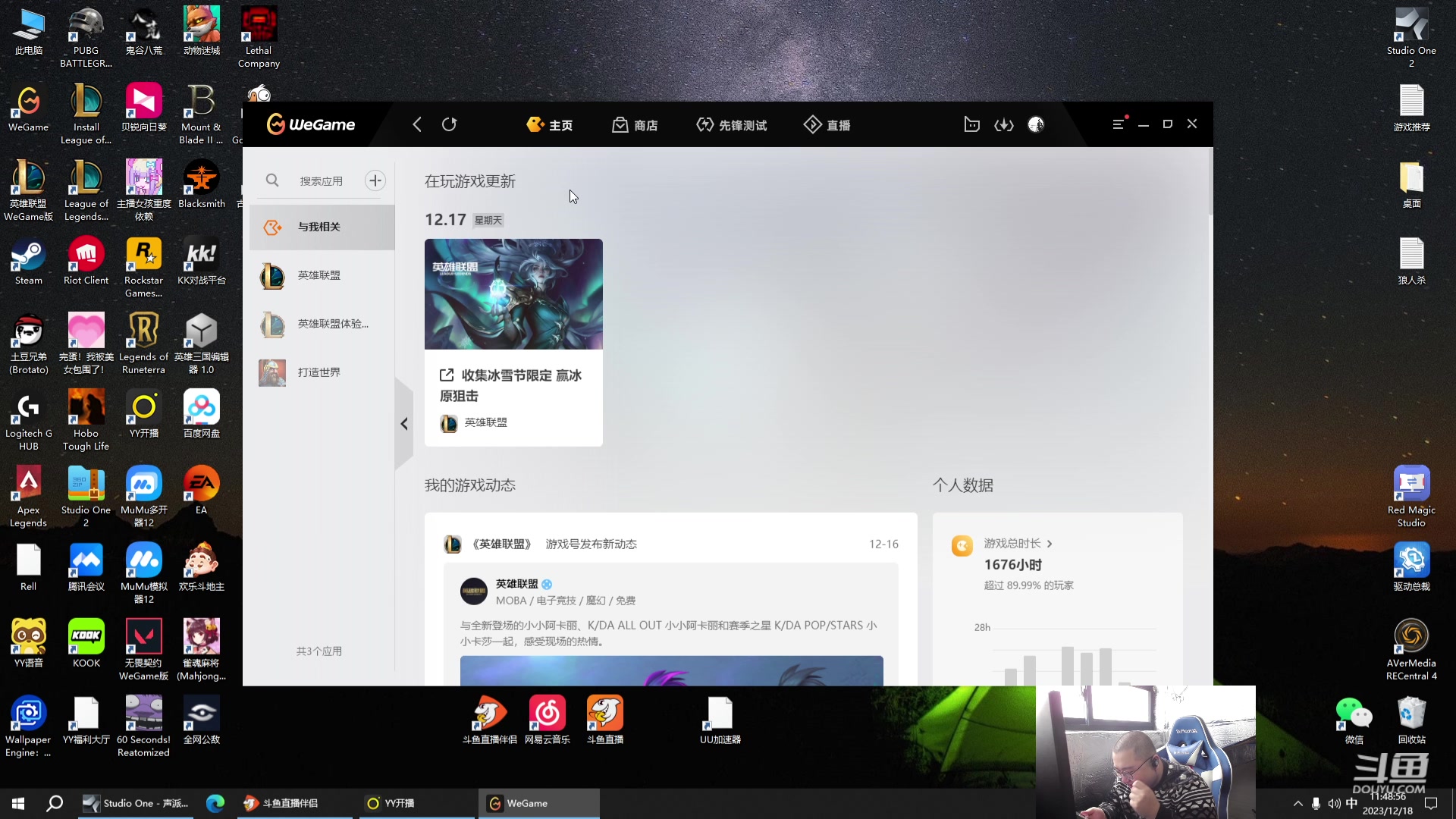This screenshot has height=819, width=1456.
Task: Switch to the 商店 tab
Action: [635, 125]
